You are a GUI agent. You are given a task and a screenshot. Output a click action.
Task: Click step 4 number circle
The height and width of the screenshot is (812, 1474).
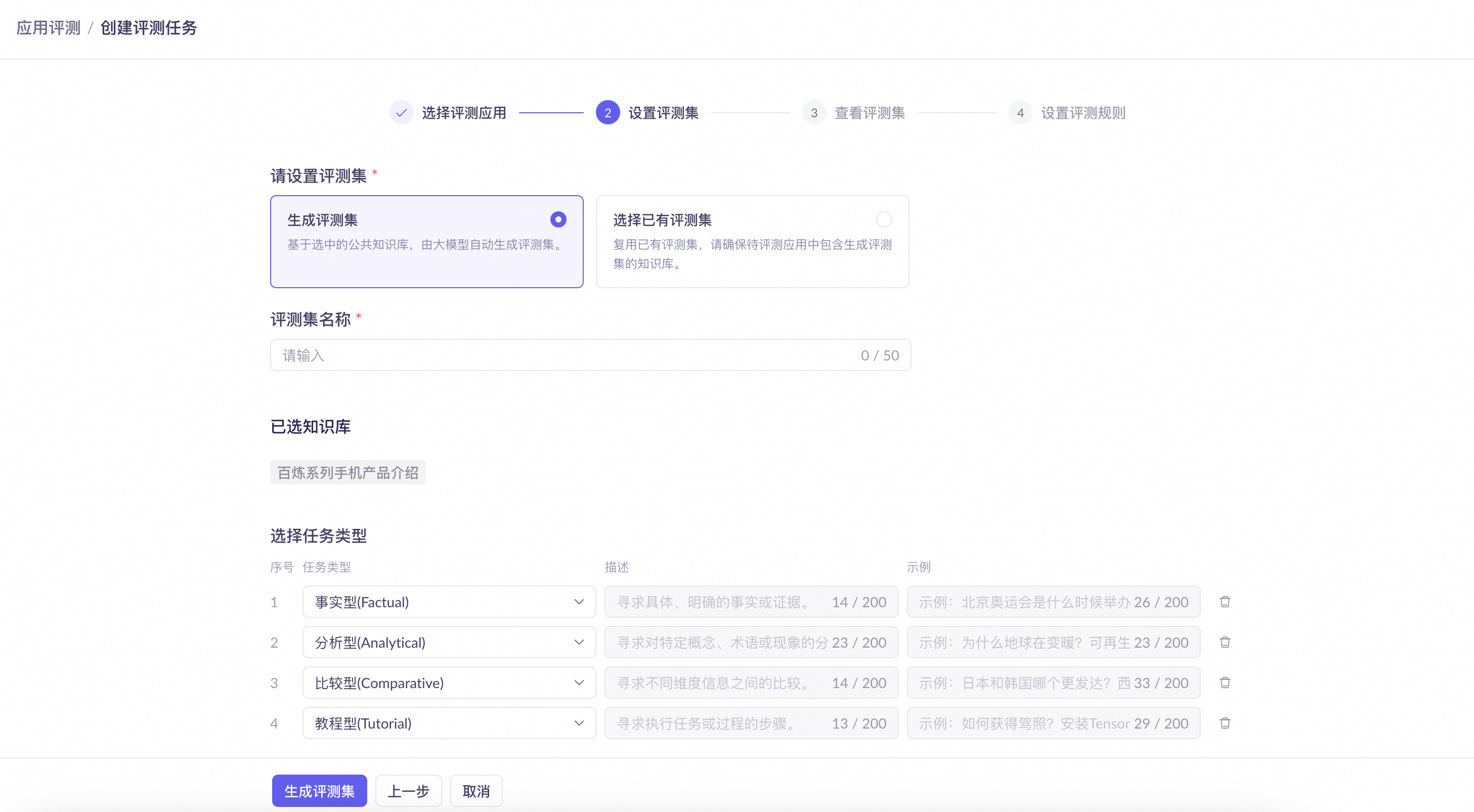pos(1020,113)
